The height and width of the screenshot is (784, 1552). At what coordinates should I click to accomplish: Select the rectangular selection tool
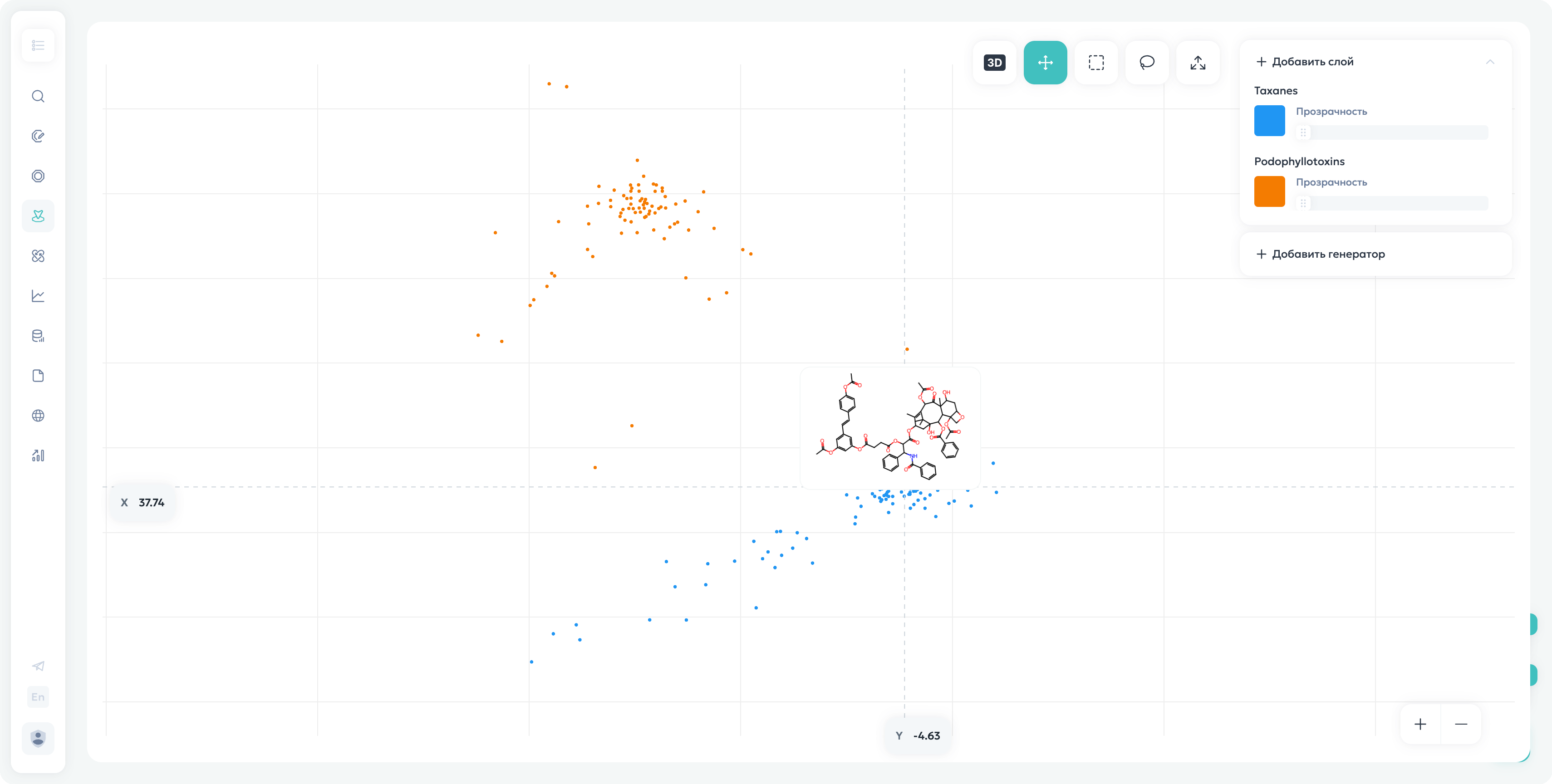click(x=1096, y=63)
